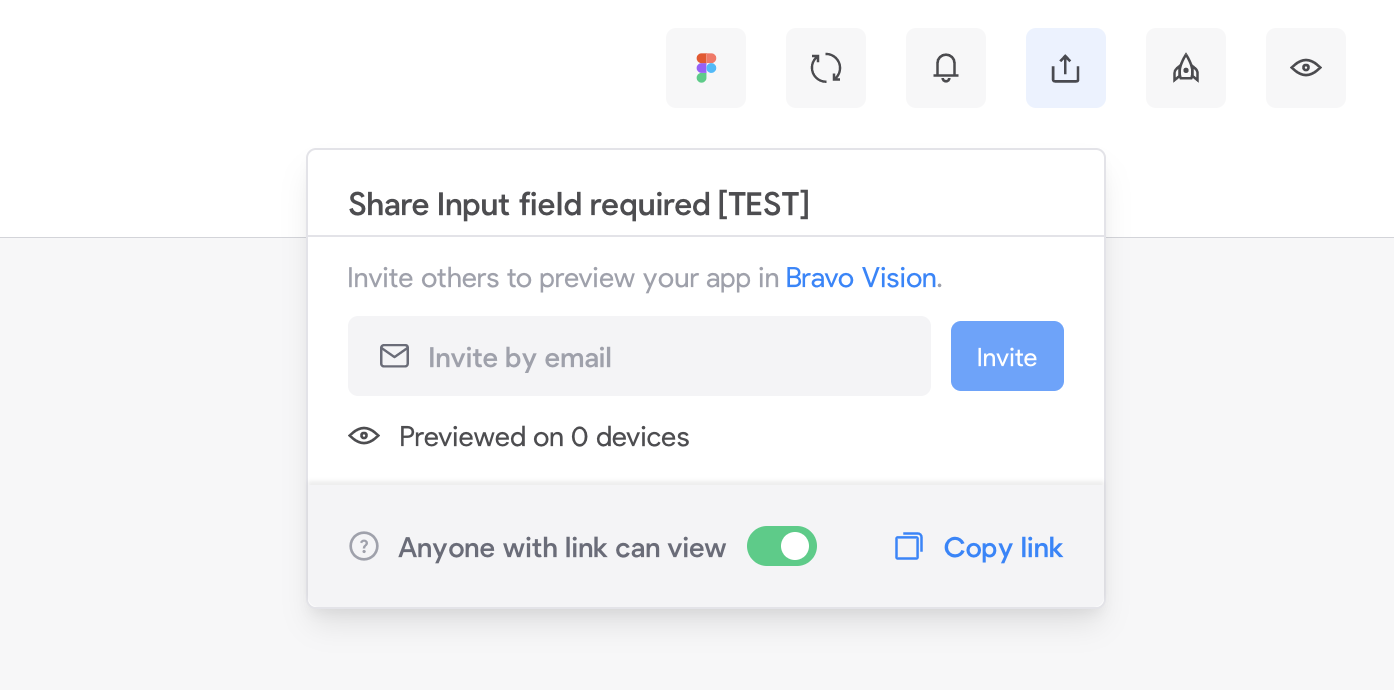Click the Share Input field required [TEST] title
Viewport: 1394px width, 690px height.
(579, 204)
